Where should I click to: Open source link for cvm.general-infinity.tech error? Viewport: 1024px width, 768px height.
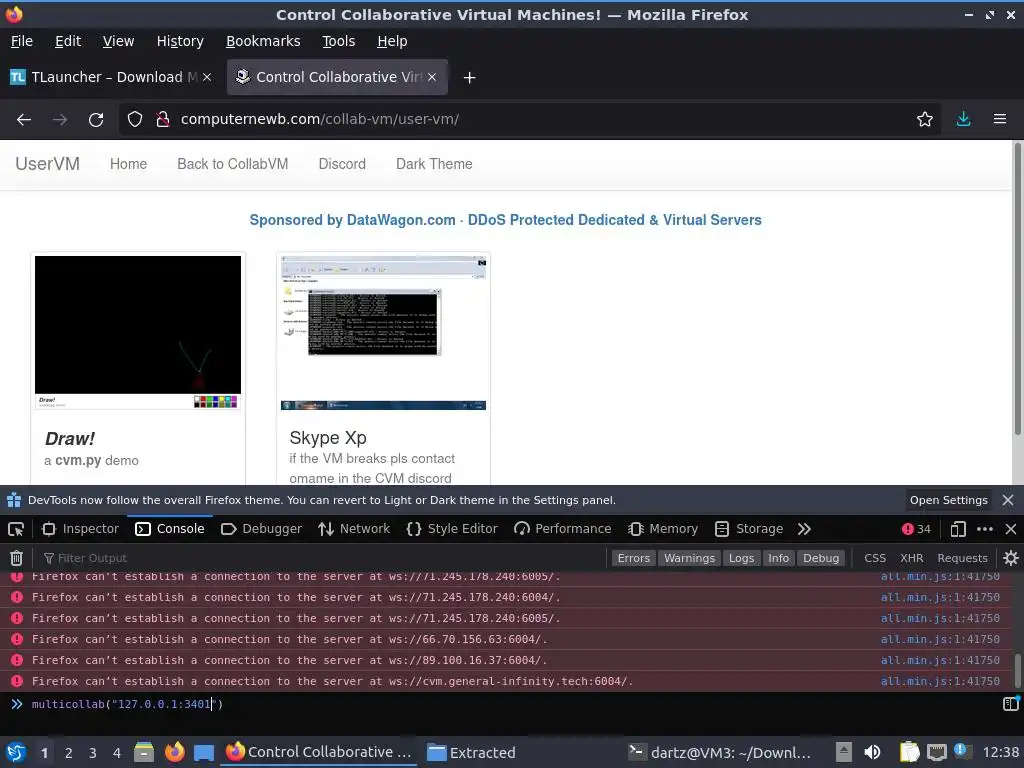pyautogui.click(x=940, y=681)
